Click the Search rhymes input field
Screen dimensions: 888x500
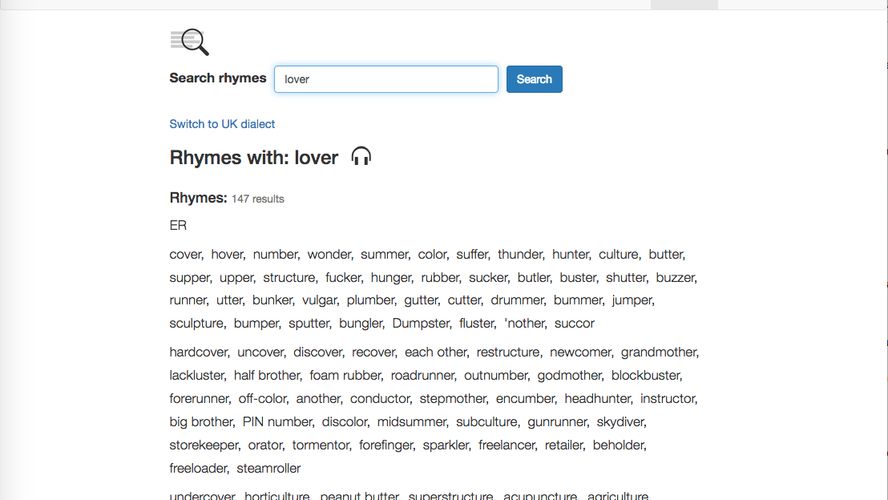pos(386,79)
